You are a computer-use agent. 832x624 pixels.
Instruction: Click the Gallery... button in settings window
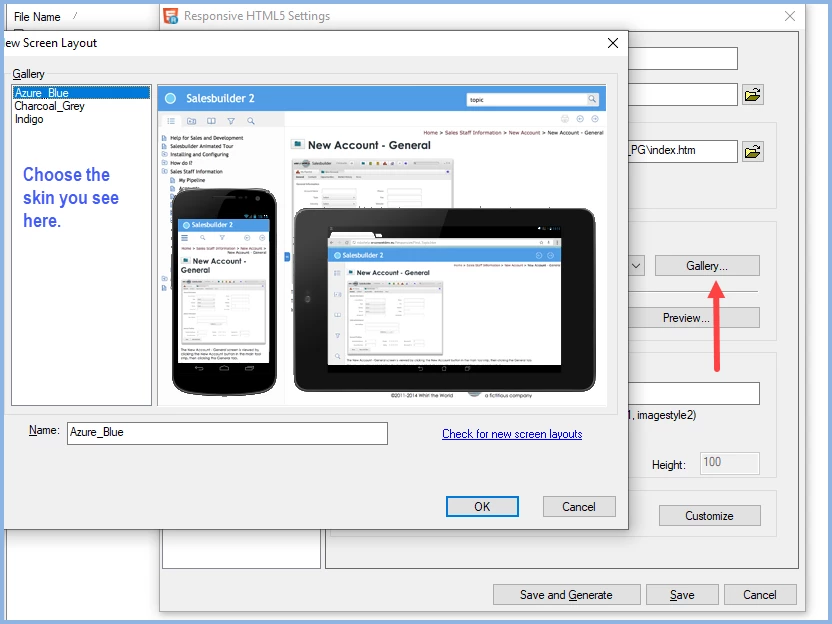(707, 266)
